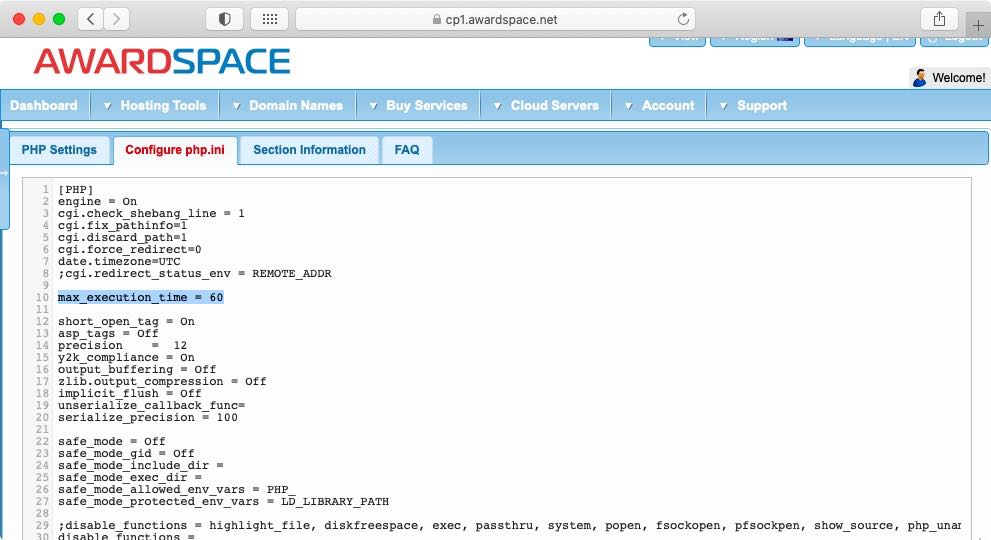Expand the Account dropdown menu
This screenshot has height=540, width=991.
[x=659, y=106]
